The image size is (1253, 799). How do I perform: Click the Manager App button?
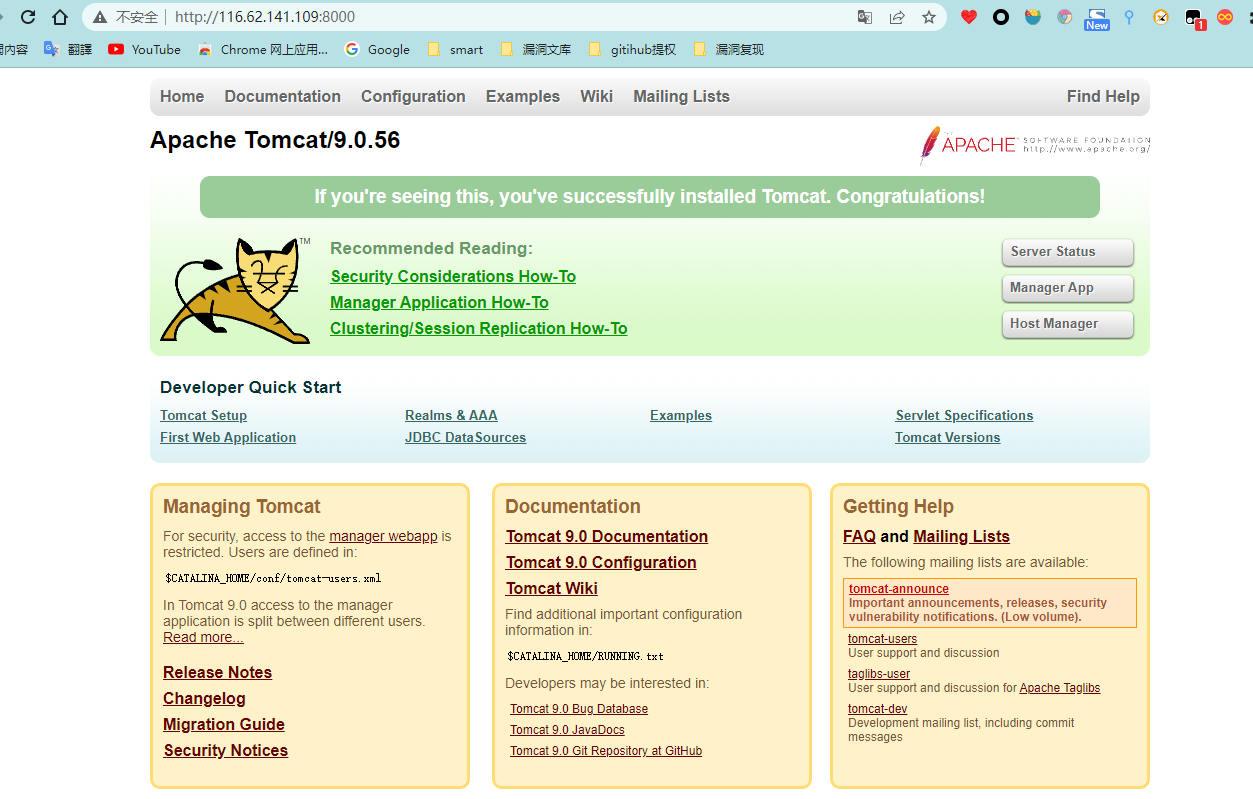pos(1067,288)
